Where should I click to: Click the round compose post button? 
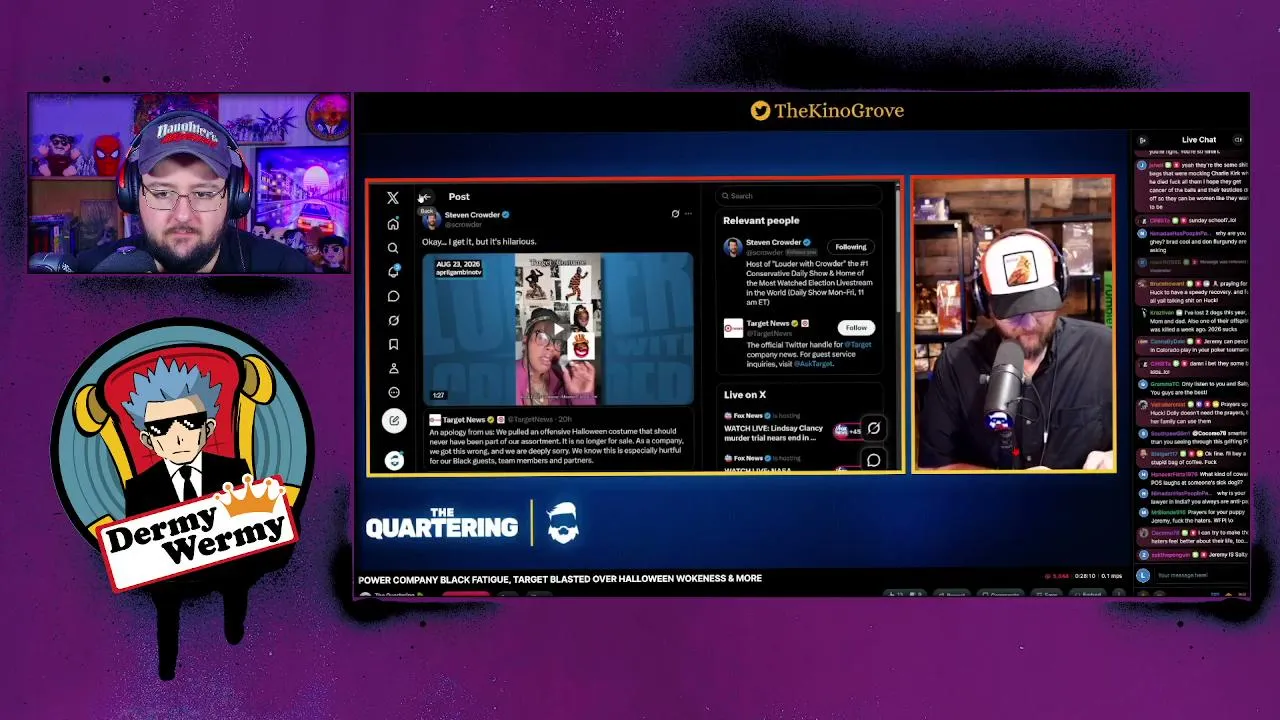click(394, 421)
